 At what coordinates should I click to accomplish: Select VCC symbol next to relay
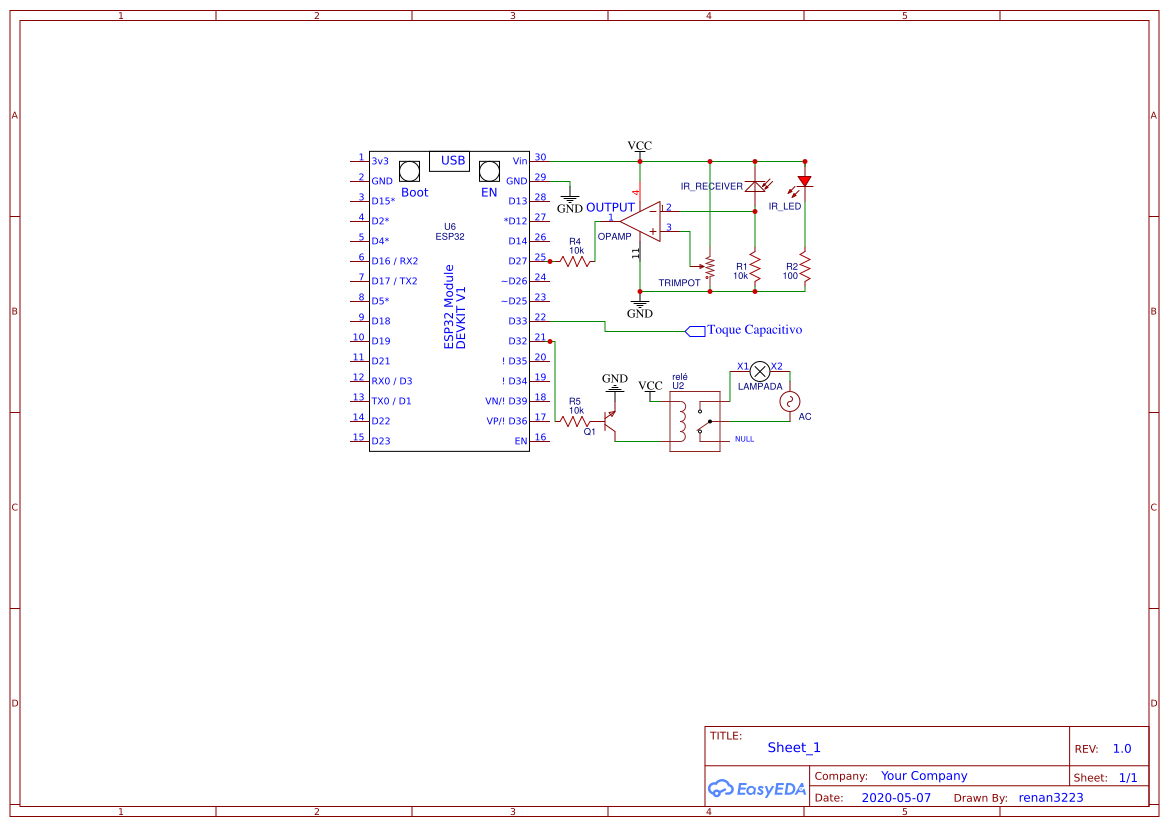(650, 389)
